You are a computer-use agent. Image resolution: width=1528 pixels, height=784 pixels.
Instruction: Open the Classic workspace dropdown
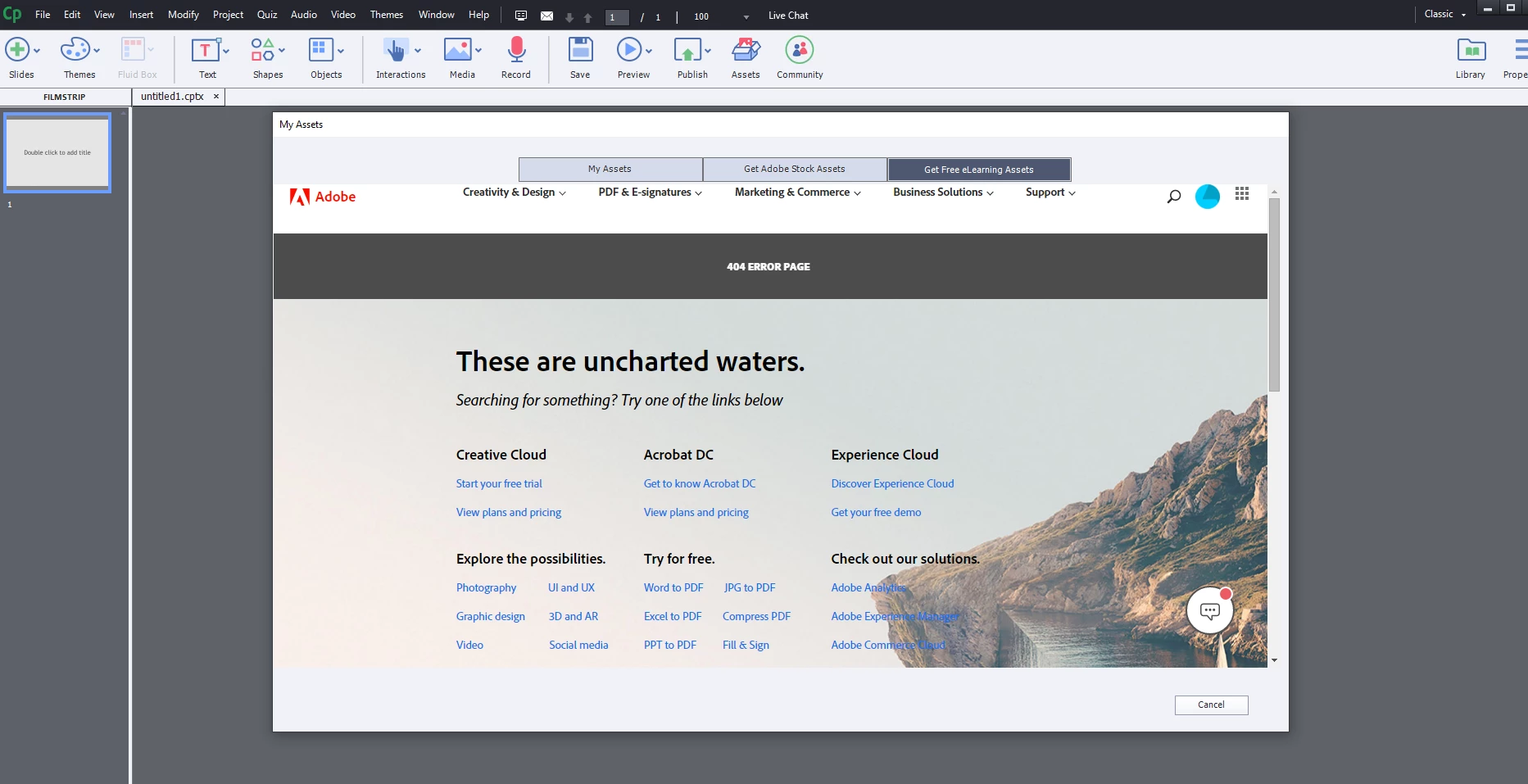coord(1445,14)
